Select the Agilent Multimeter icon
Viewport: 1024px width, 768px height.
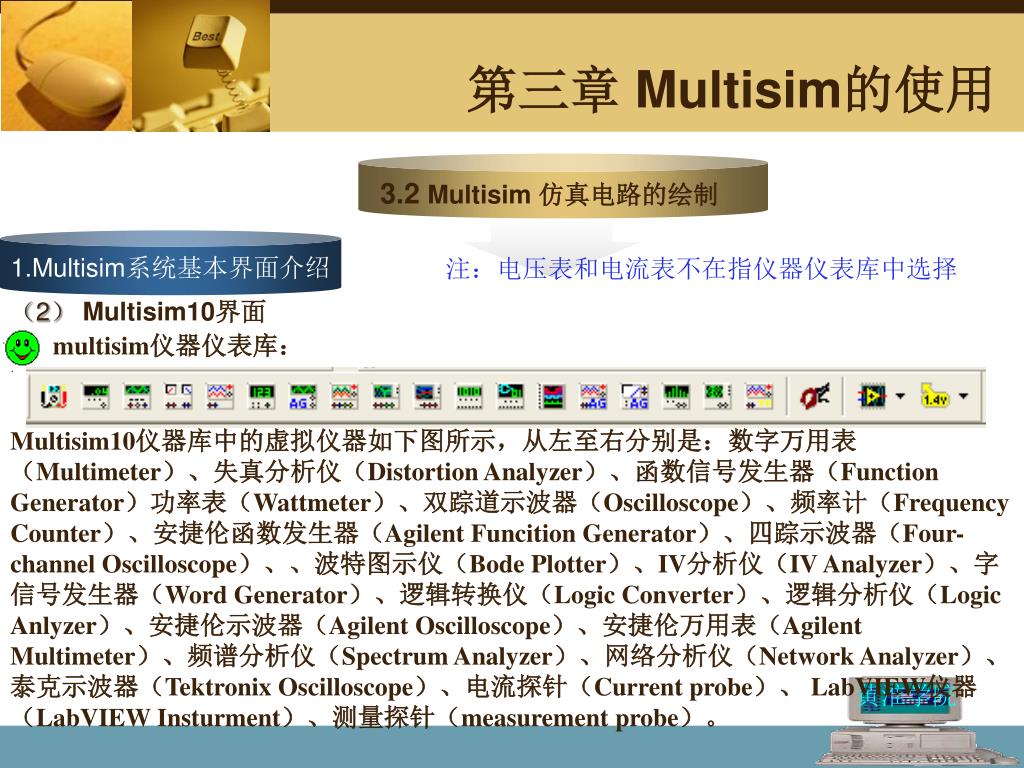pos(635,396)
